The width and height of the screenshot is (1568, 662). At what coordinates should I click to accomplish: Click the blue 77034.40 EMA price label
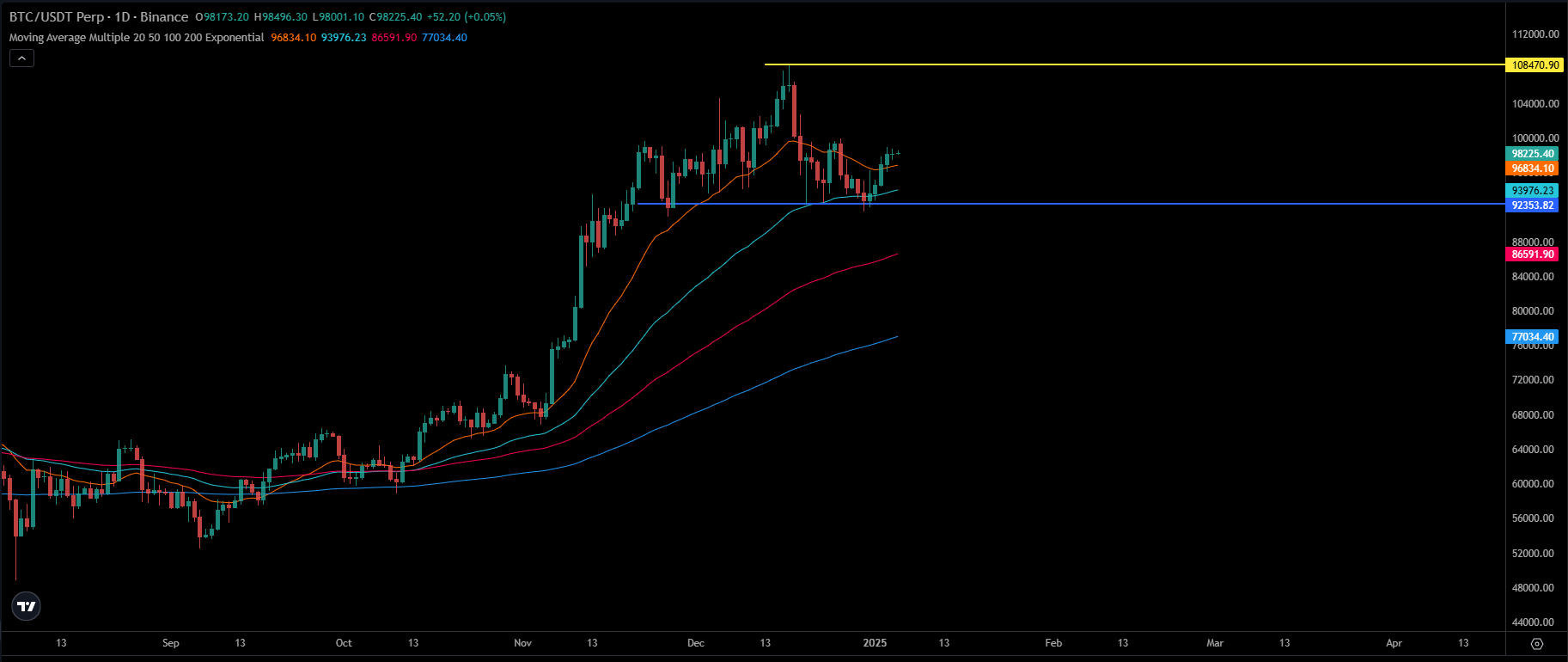tap(1533, 337)
